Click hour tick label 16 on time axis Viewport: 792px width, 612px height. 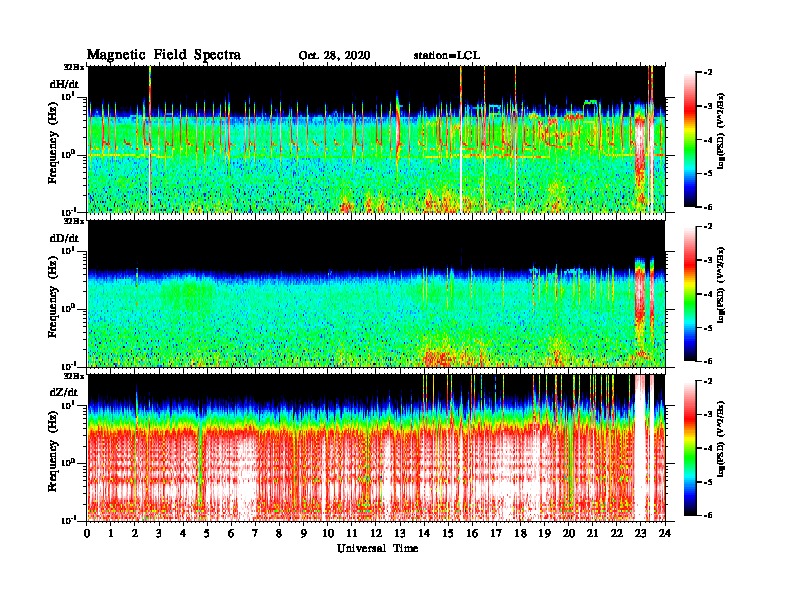click(472, 533)
